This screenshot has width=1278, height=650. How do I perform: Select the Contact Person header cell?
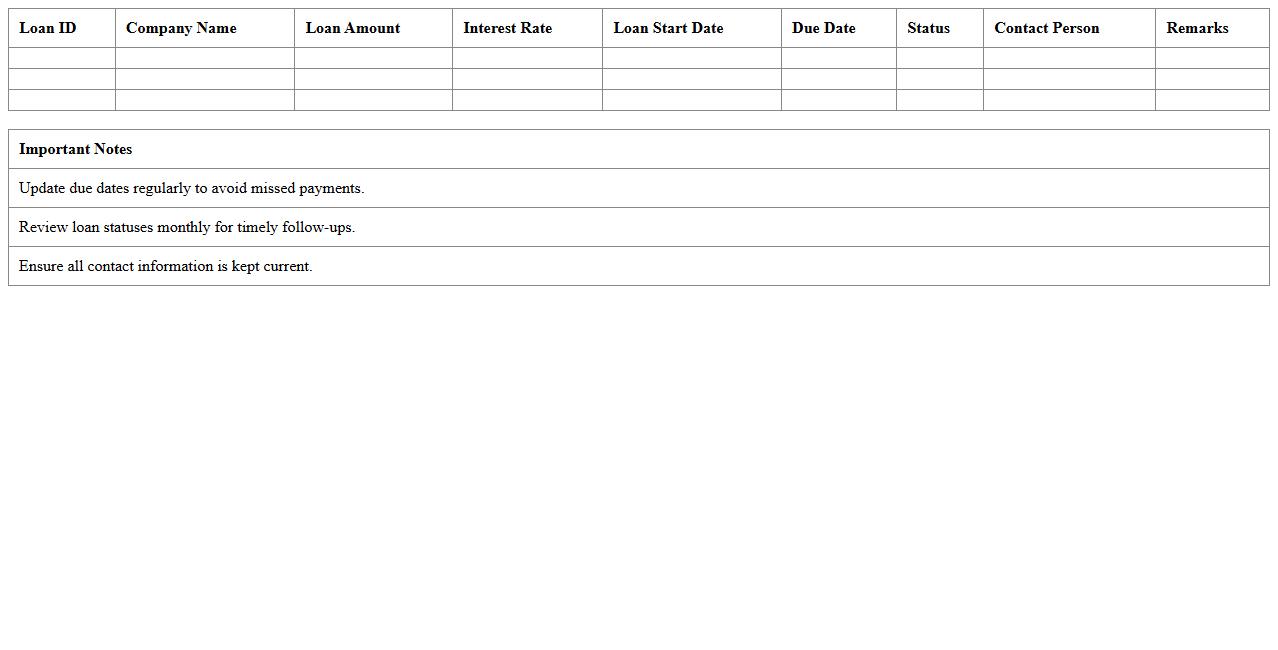coord(1046,28)
